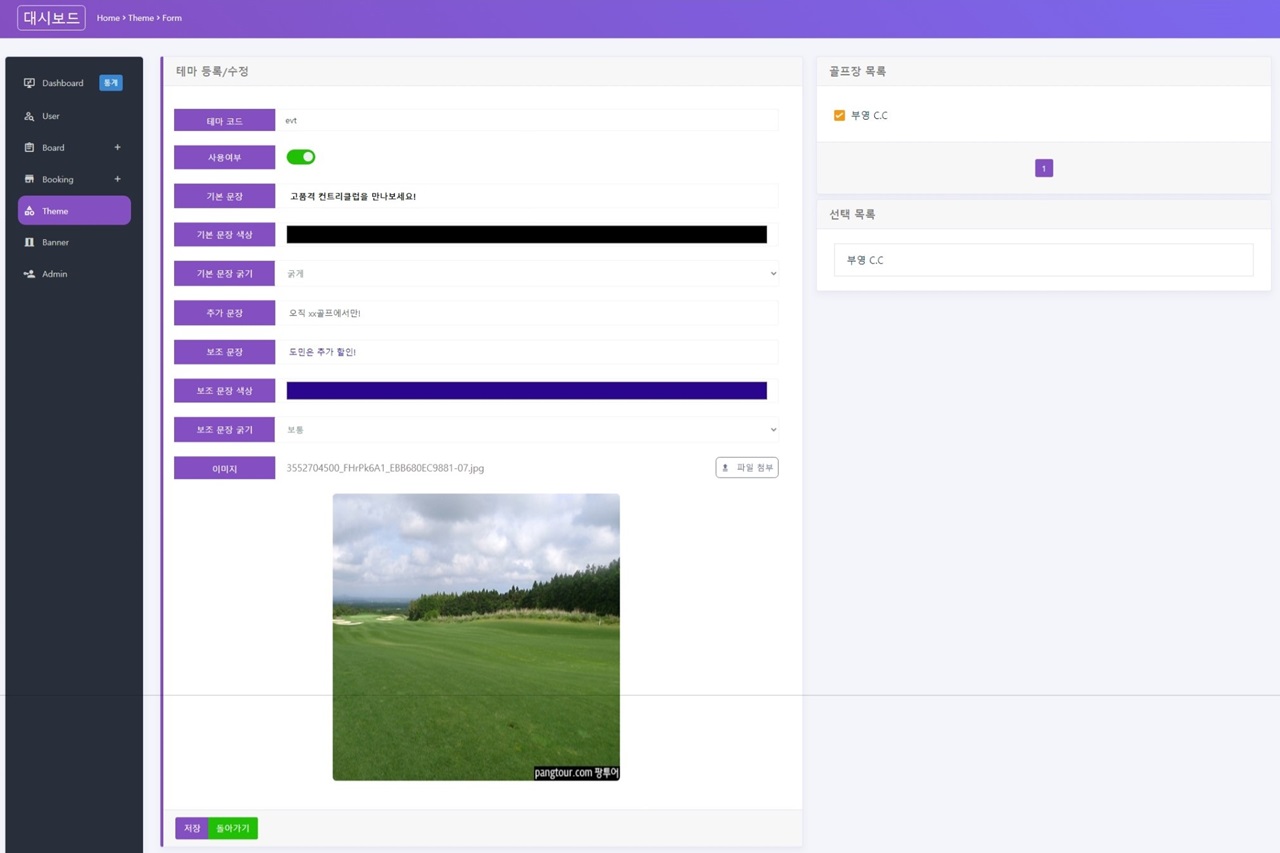Image resolution: width=1280 pixels, height=853 pixels.
Task: Click the Booking store icon in sidebar
Action: coord(29,179)
